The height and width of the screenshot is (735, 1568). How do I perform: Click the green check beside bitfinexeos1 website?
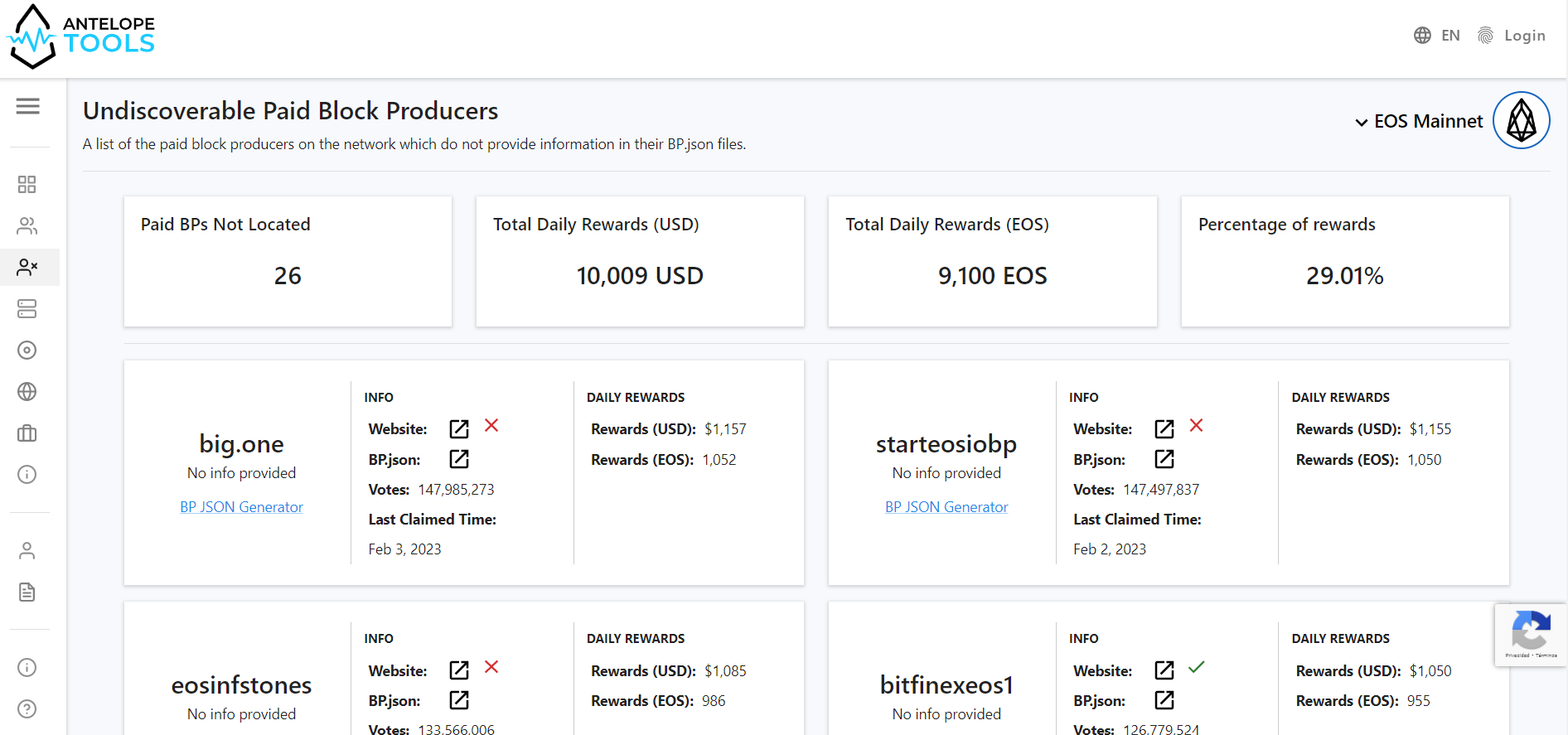tap(1196, 666)
